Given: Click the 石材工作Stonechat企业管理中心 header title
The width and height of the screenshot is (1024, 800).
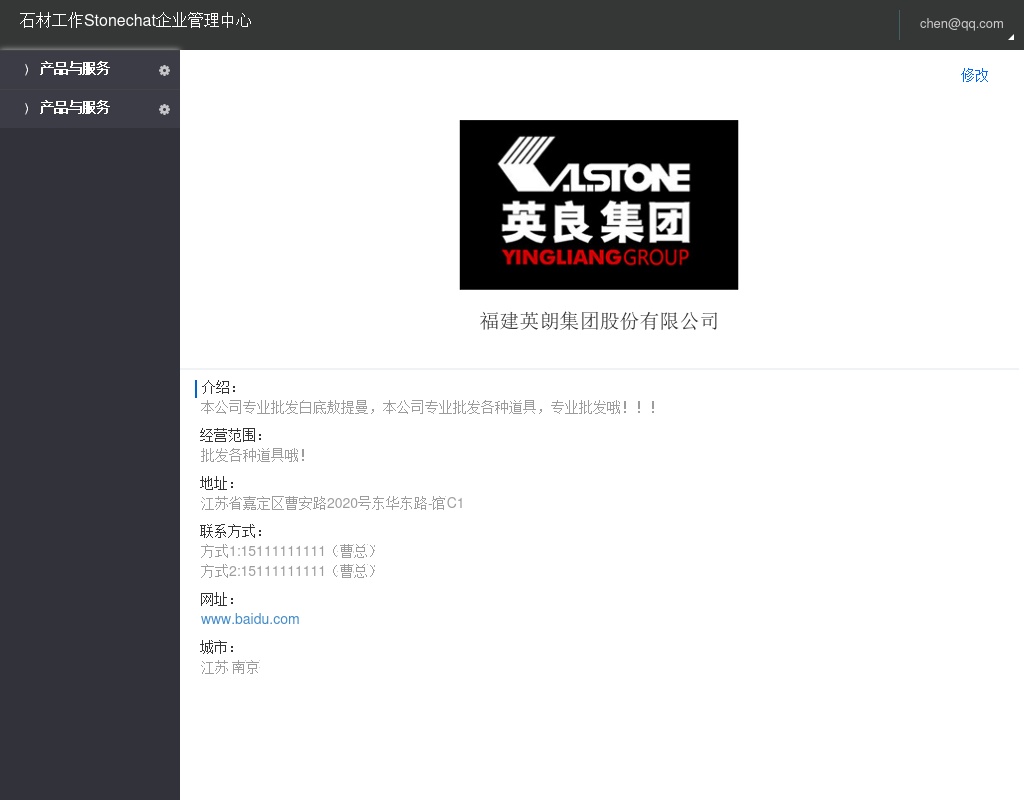Looking at the screenshot, I should pos(136,20).
